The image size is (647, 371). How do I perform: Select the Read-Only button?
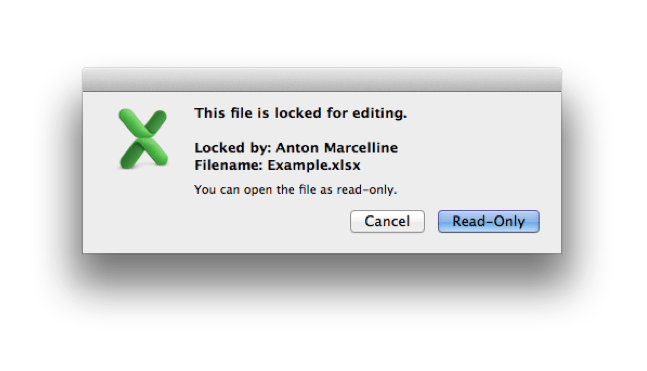coord(489,221)
